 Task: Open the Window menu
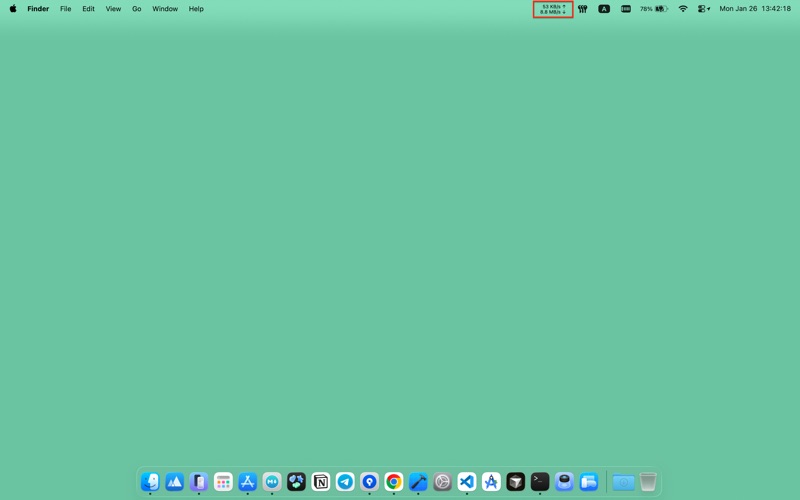click(x=165, y=9)
